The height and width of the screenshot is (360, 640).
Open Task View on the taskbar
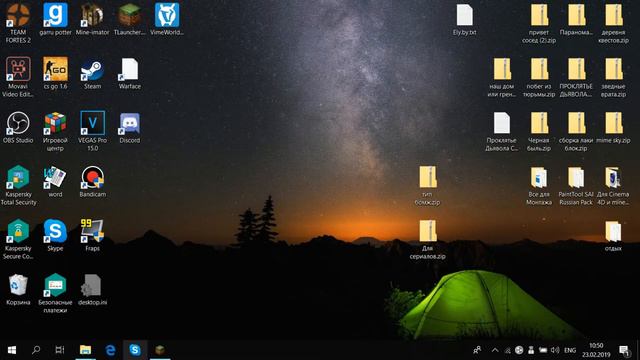click(60, 350)
